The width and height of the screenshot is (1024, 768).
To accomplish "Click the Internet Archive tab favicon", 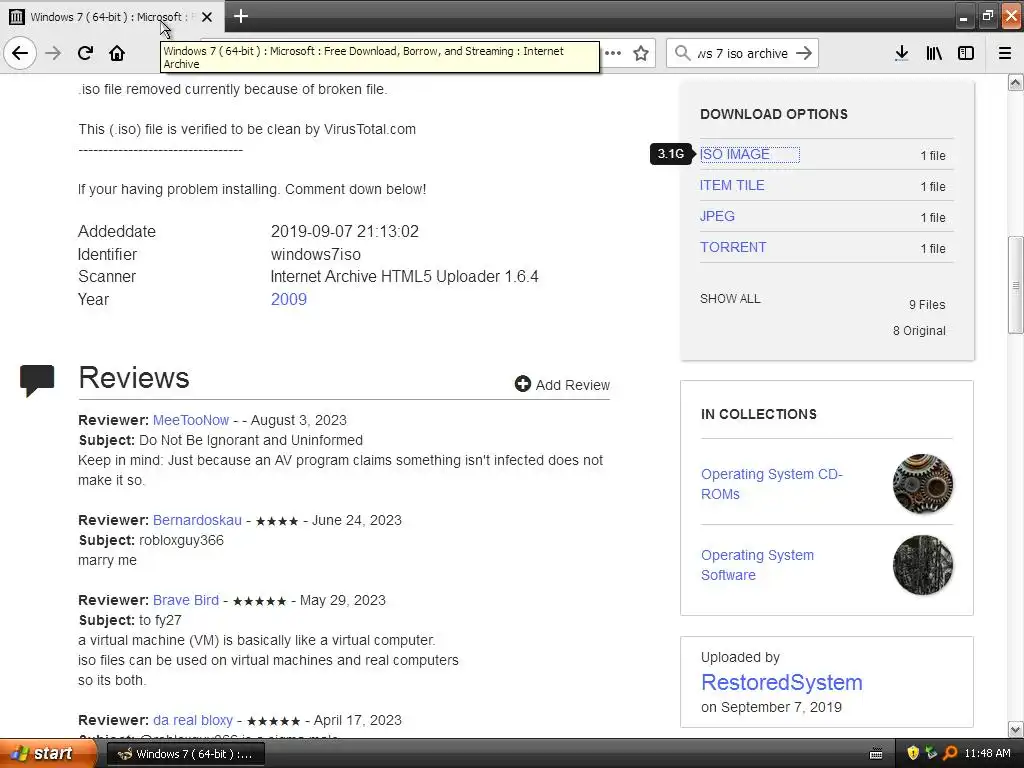I will (x=17, y=17).
